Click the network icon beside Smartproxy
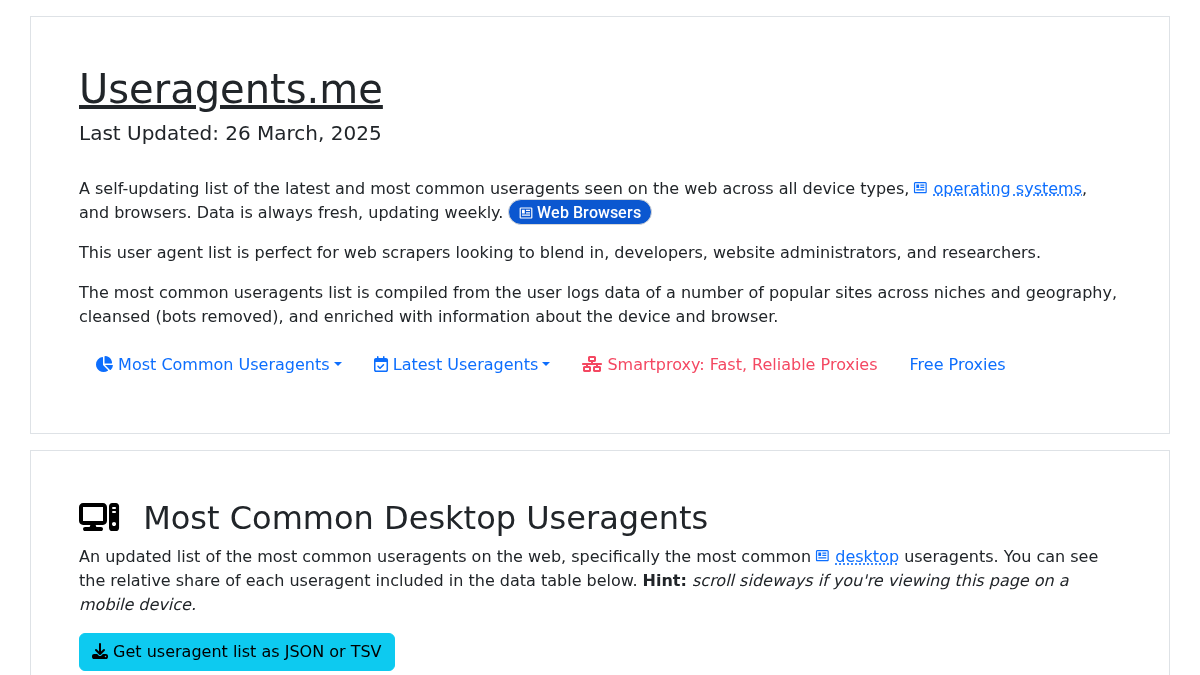The width and height of the screenshot is (1200, 675). [592, 364]
